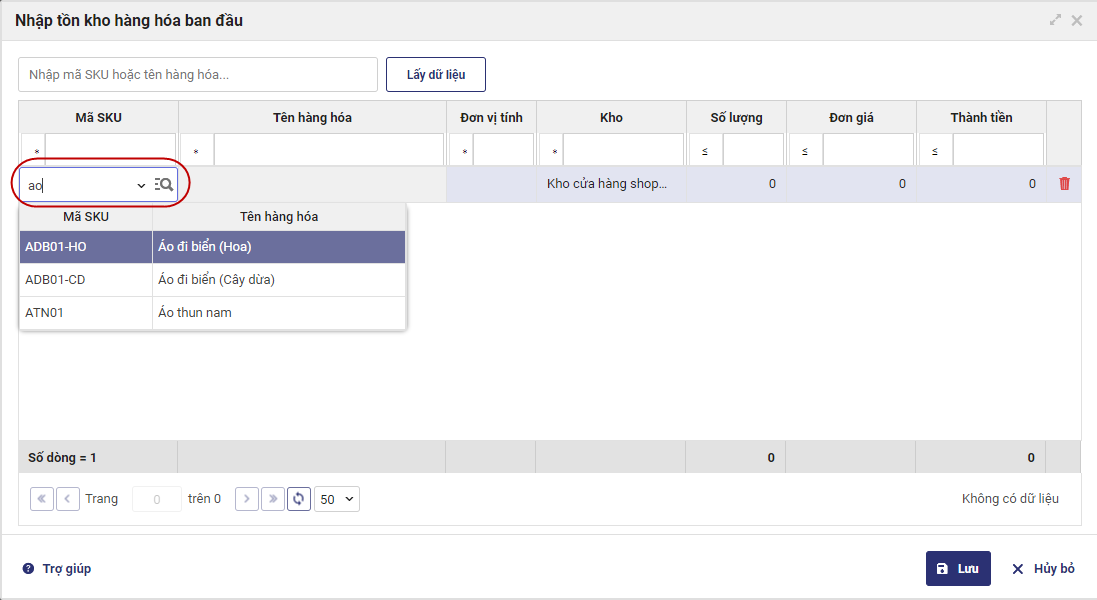Screen dimensions: 1097x600
Task: Click the expand dialog icon in header
Action: (1055, 20)
